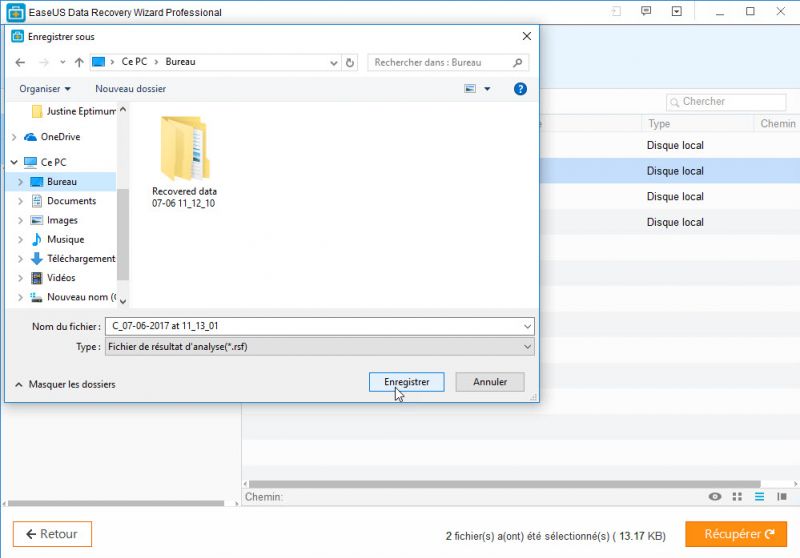The image size is (800, 558).
Task: Select Bureau in the address breadcrumb
Action: [180, 62]
